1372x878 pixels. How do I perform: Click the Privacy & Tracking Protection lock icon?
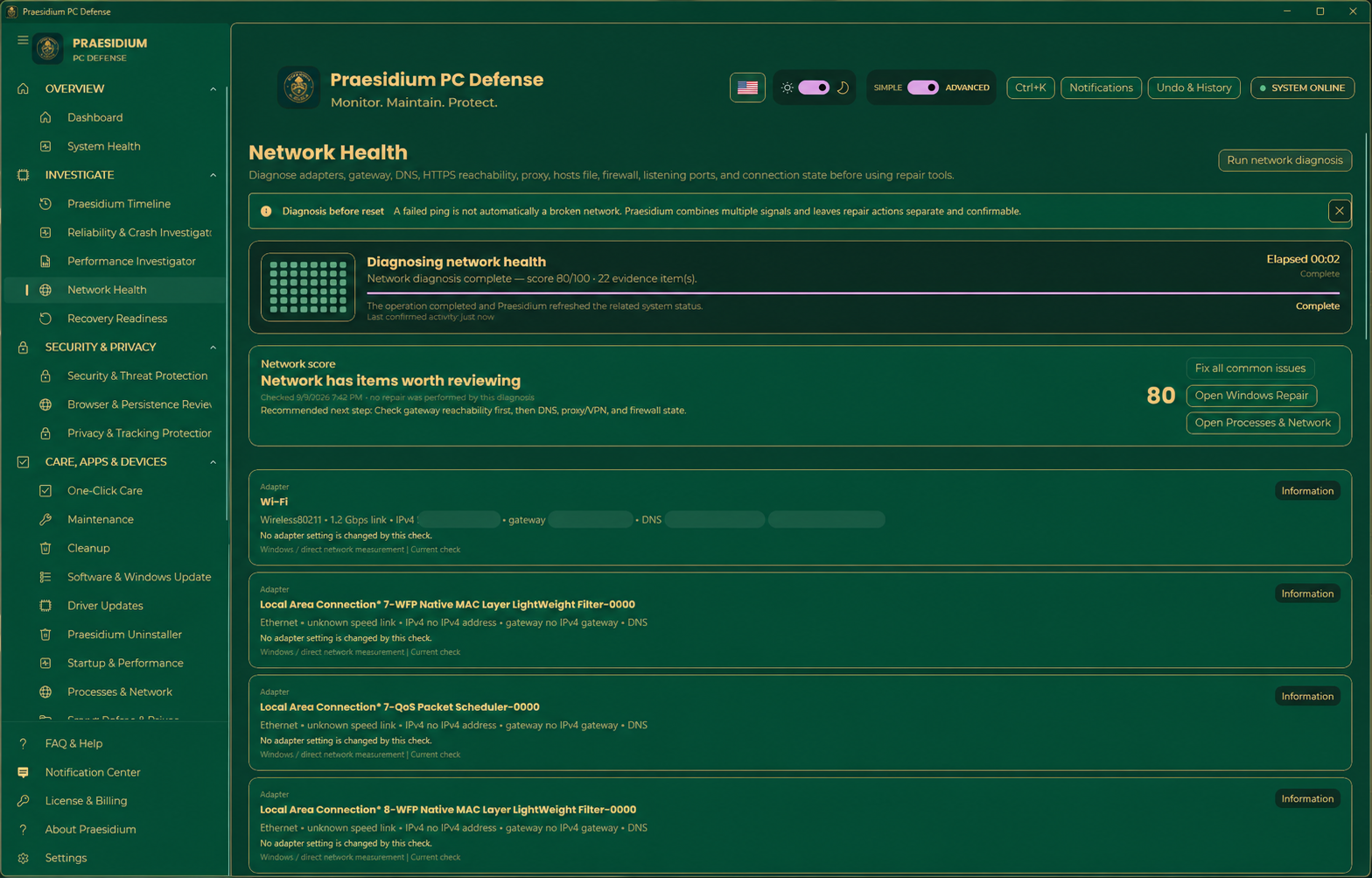click(45, 433)
